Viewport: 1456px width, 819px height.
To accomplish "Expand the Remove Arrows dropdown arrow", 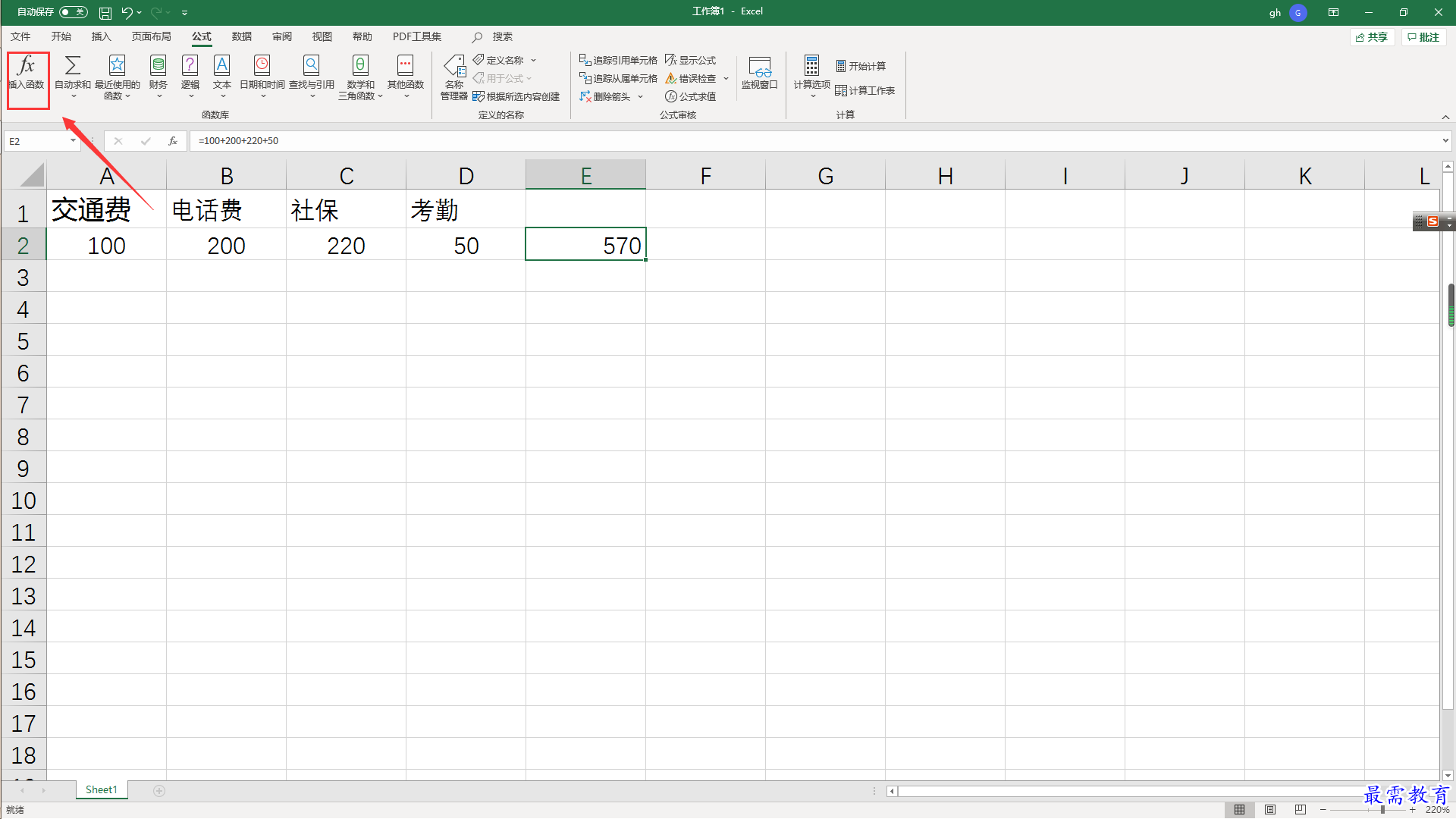I will click(641, 96).
